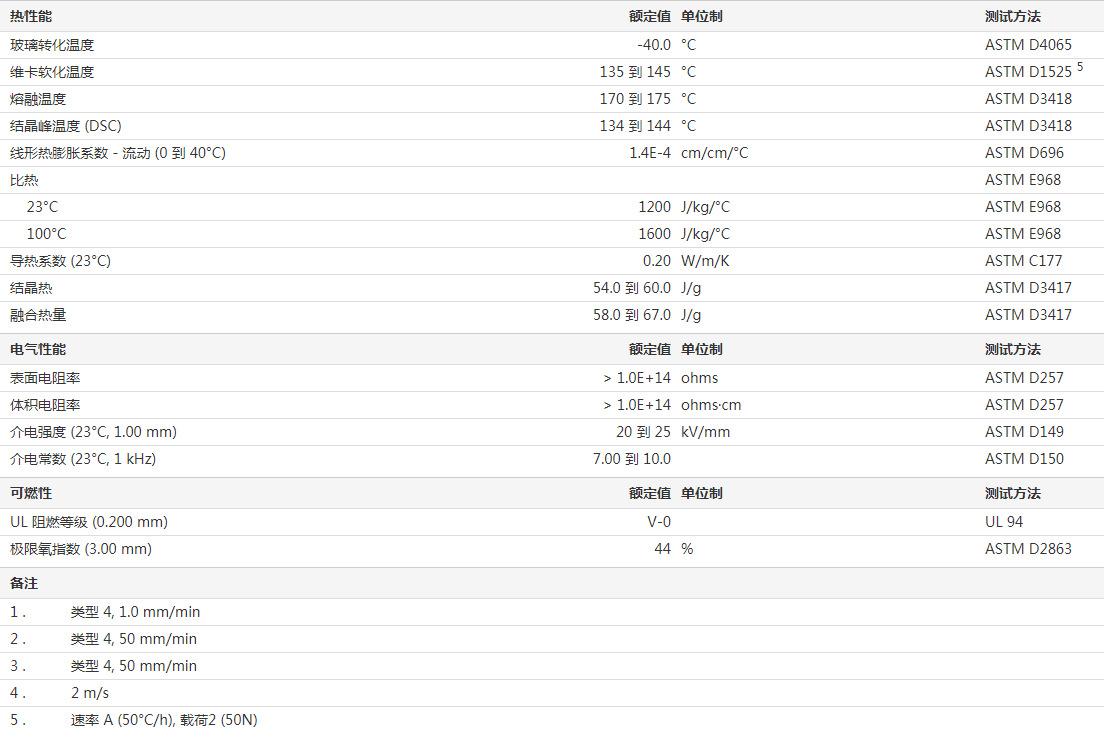Select the ASTM D4065 test method

tap(1028, 45)
